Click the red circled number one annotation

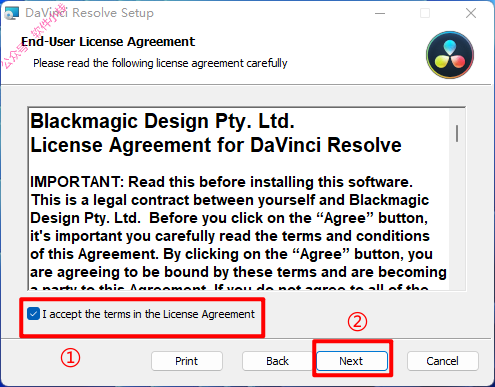pyautogui.click(x=70, y=358)
